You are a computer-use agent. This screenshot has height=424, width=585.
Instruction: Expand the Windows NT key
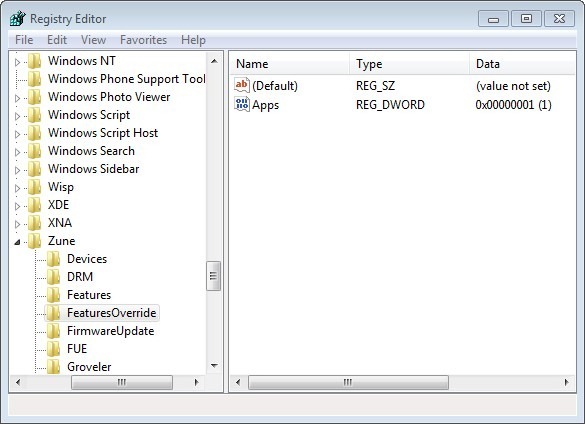(17, 62)
